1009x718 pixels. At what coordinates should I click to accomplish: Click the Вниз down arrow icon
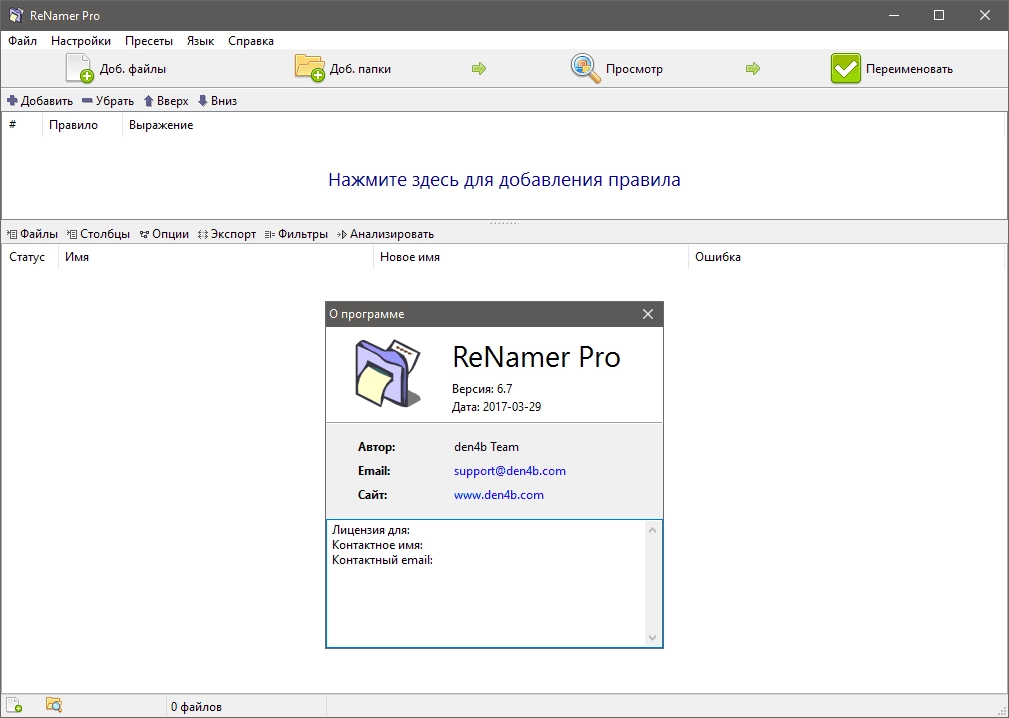203,101
